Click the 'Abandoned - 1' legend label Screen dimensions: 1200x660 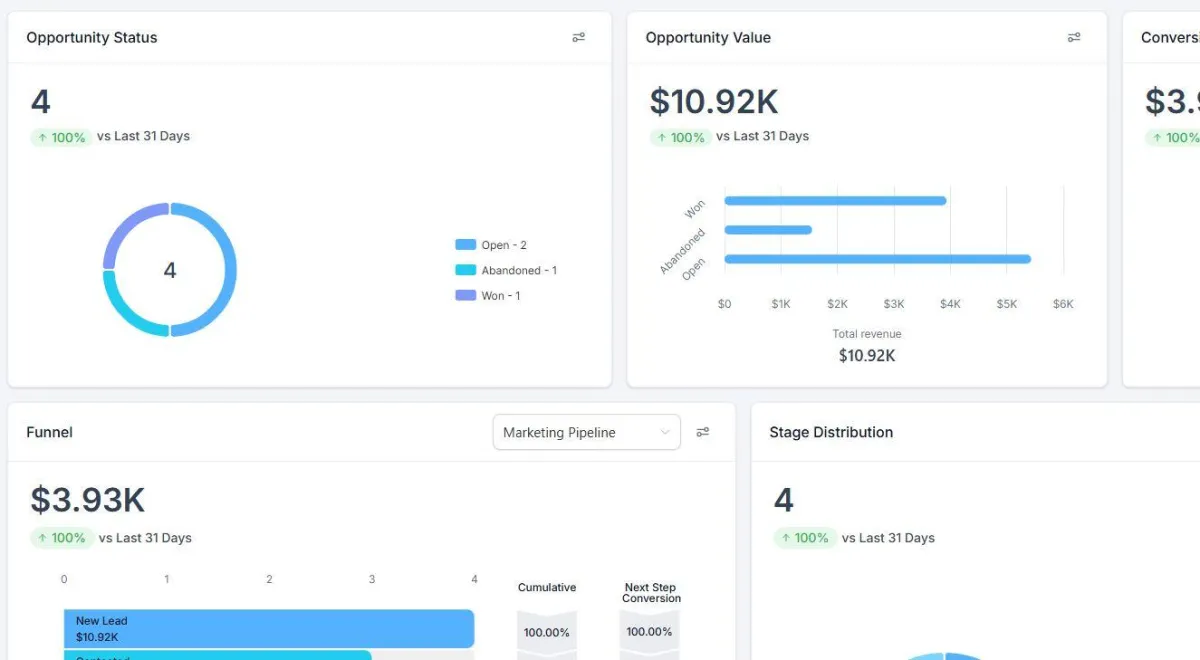(x=519, y=270)
